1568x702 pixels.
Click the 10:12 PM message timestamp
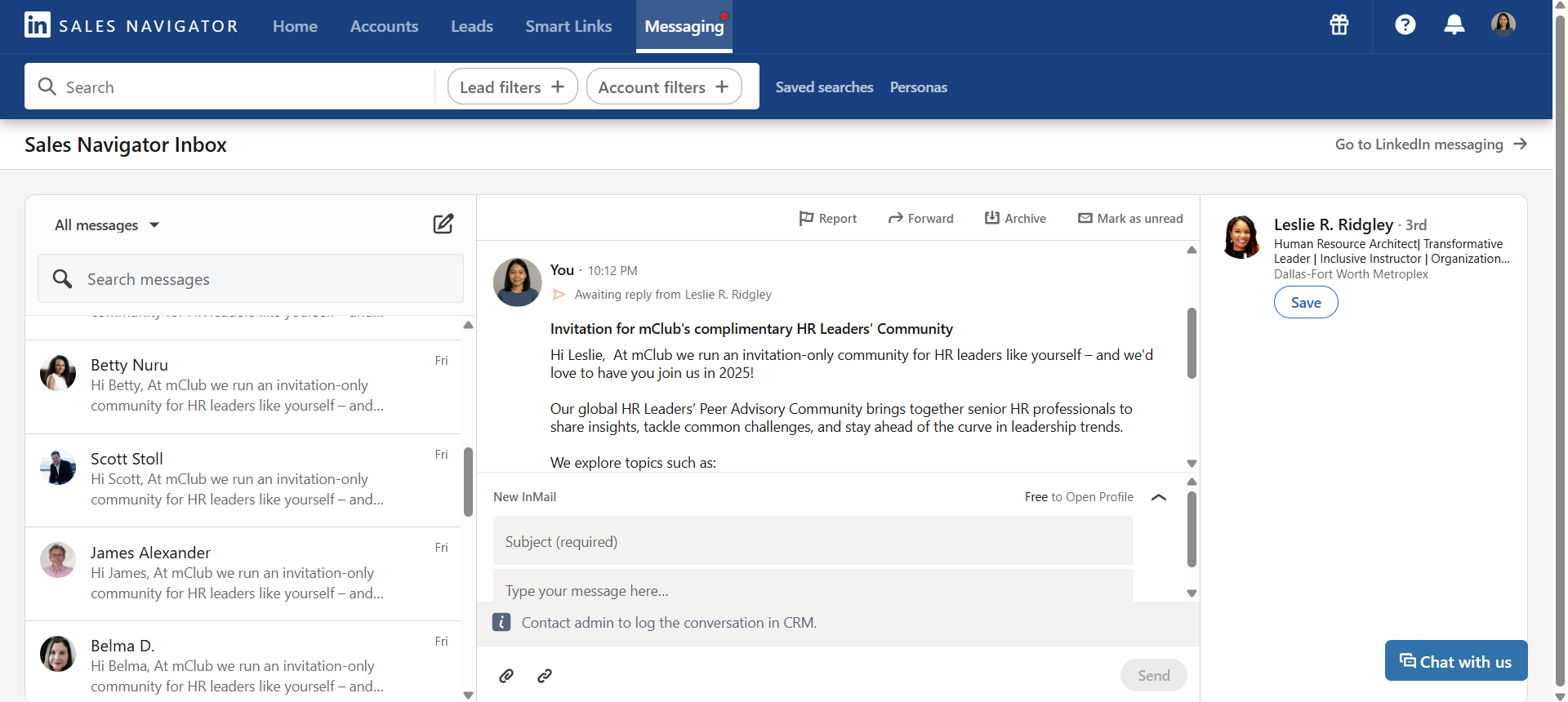[612, 271]
